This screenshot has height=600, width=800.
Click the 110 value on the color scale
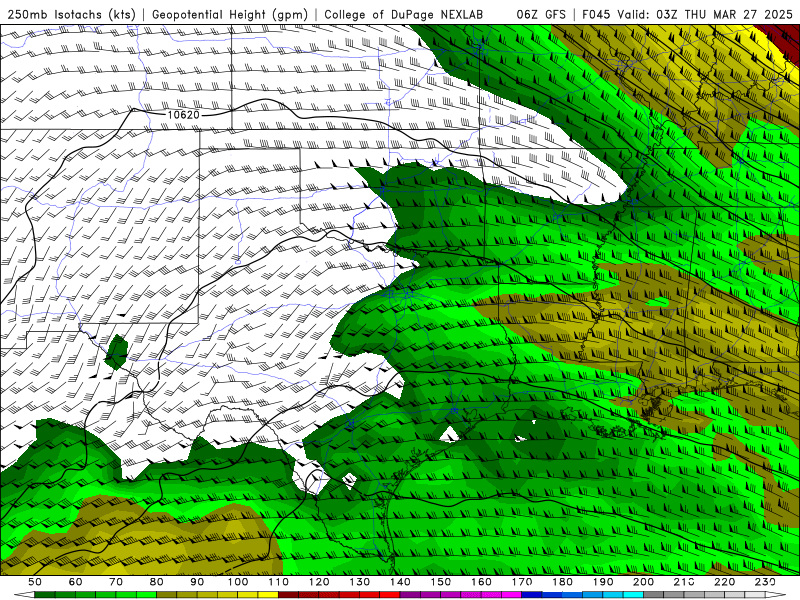(x=279, y=582)
